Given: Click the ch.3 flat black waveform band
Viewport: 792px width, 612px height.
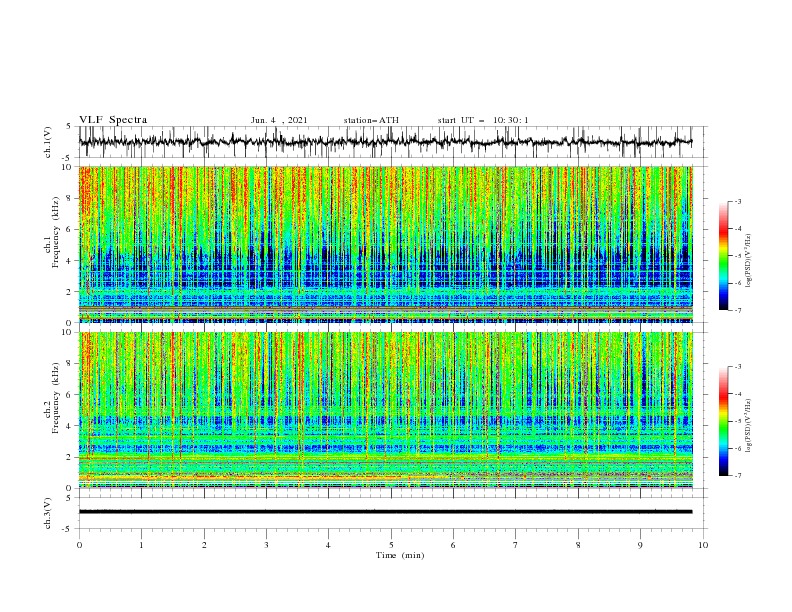Looking at the screenshot, I should pyautogui.click(x=385, y=512).
